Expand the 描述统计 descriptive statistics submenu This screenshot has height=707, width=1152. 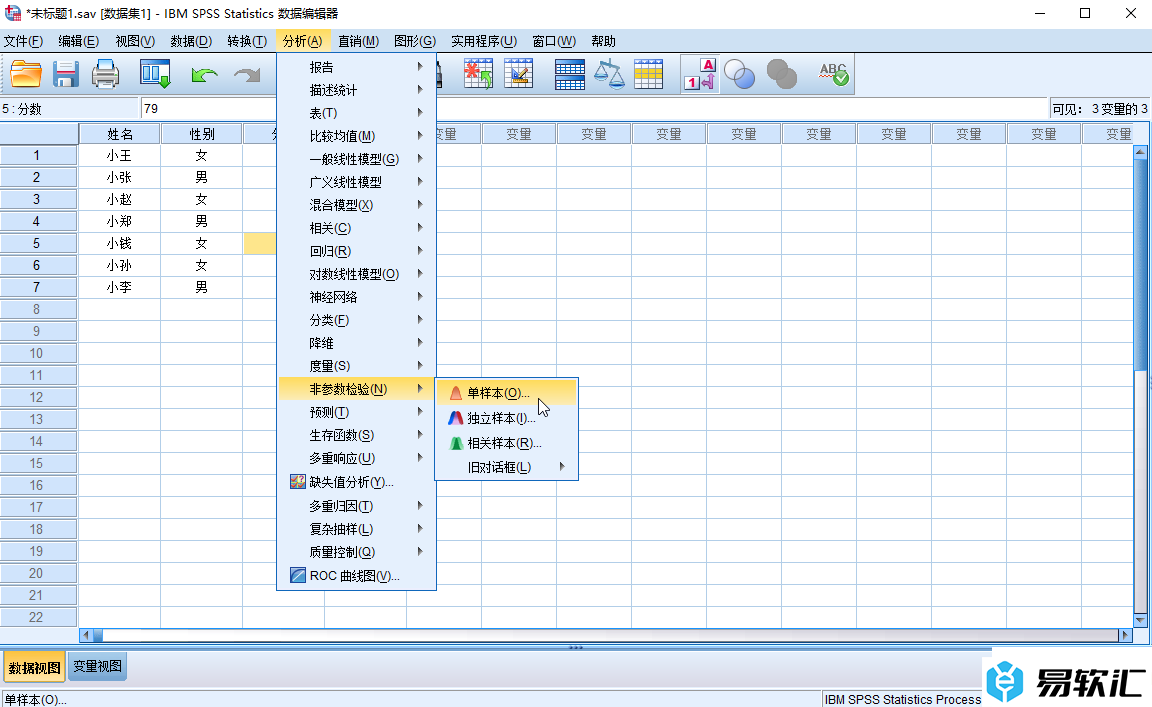[x=356, y=90]
